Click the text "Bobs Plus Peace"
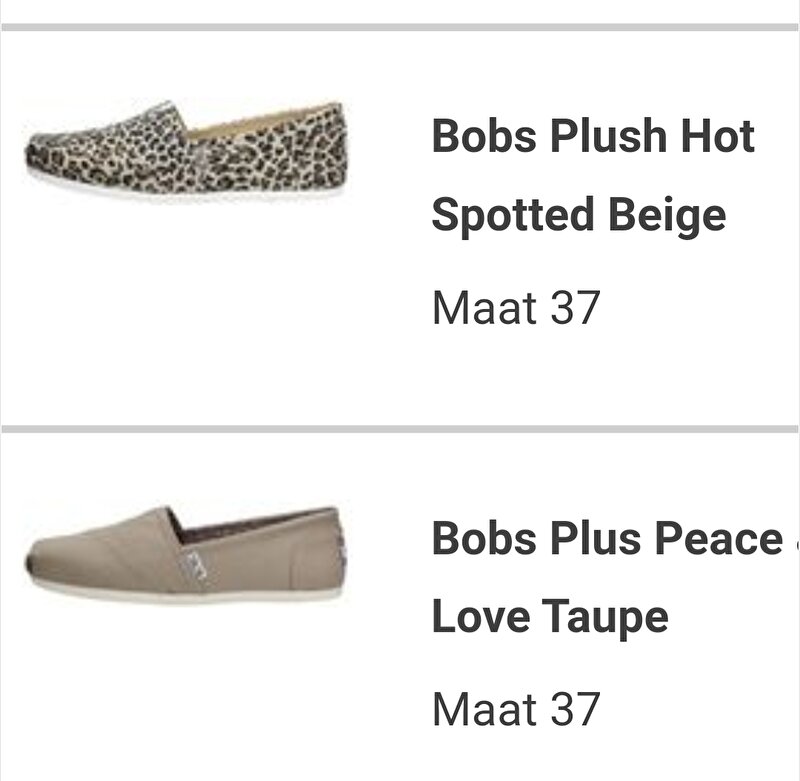The image size is (800, 781). click(x=606, y=539)
